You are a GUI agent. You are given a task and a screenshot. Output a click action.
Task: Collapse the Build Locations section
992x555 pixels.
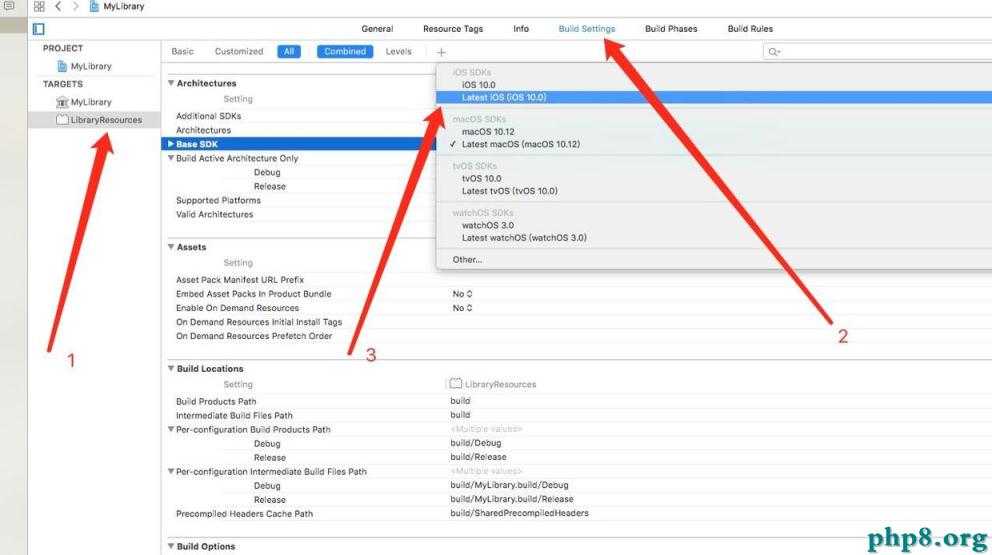point(171,368)
